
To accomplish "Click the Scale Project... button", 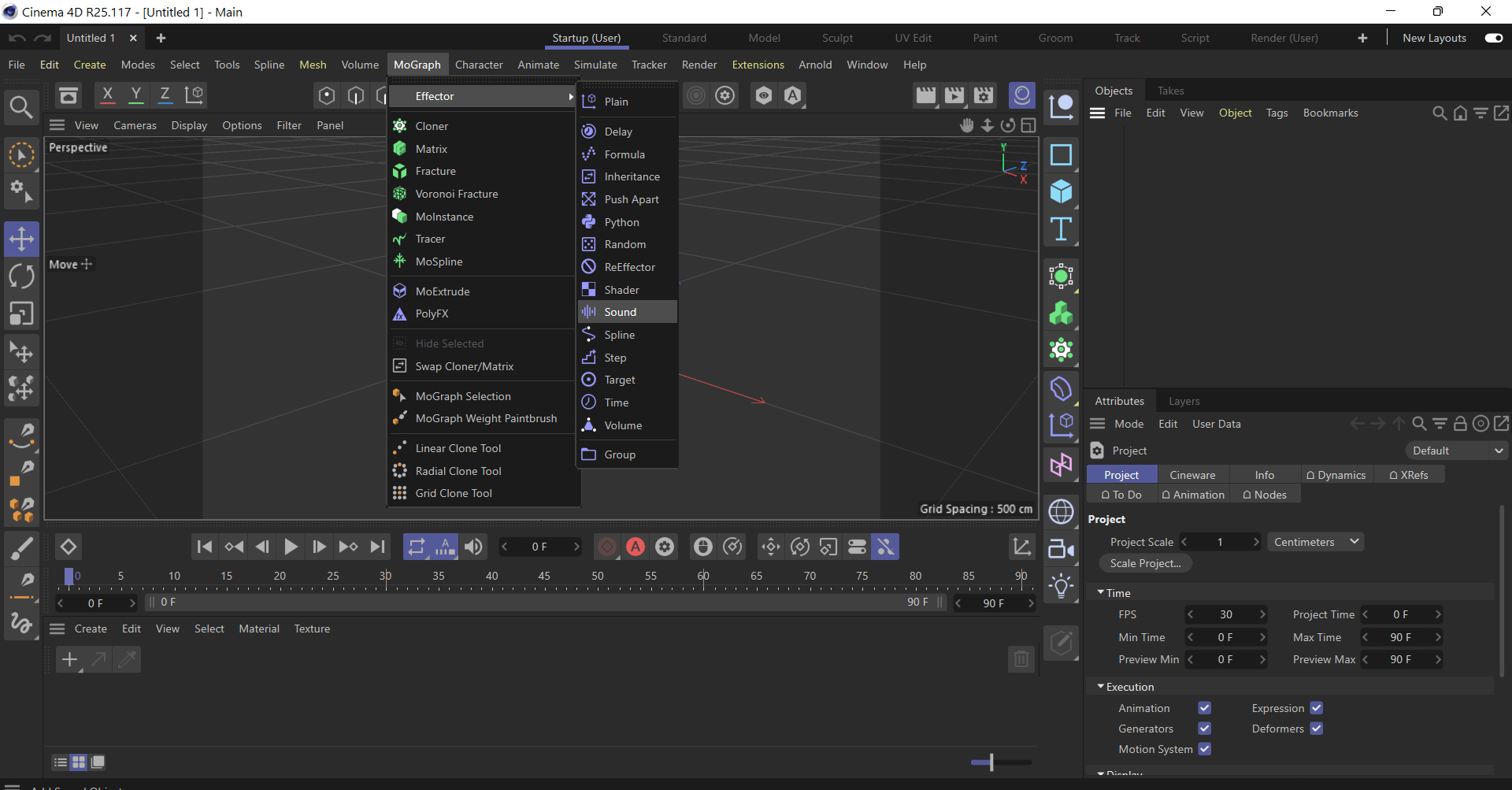I will click(x=1145, y=563).
